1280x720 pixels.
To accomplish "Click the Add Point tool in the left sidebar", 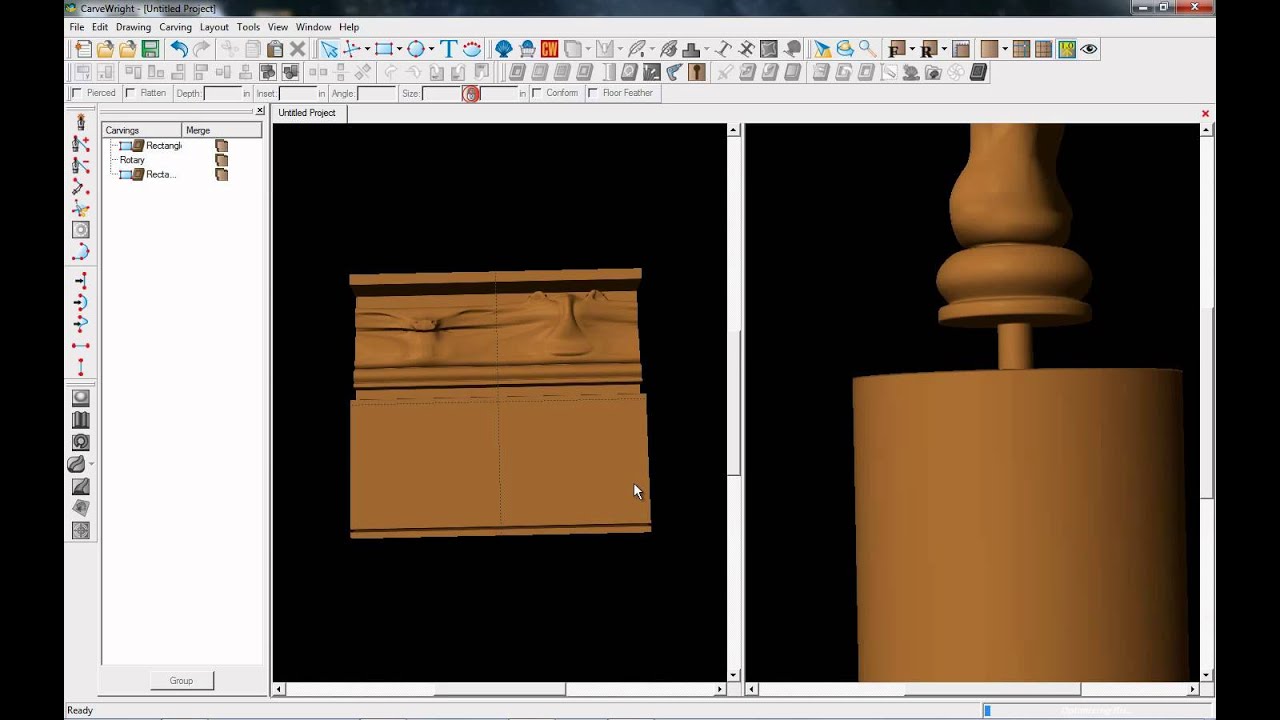I will 81,145.
